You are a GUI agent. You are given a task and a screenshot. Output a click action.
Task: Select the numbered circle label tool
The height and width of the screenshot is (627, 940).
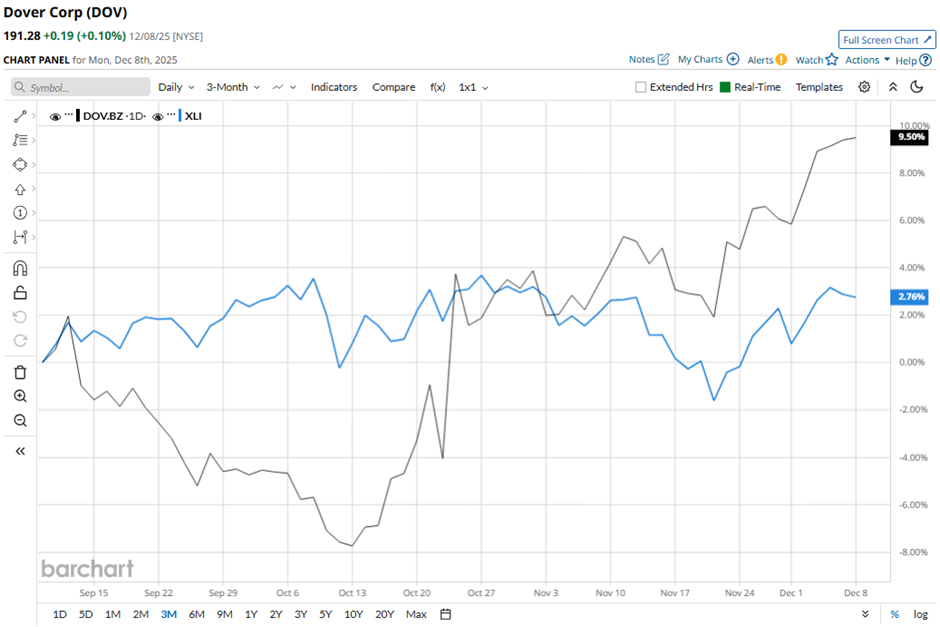20,213
